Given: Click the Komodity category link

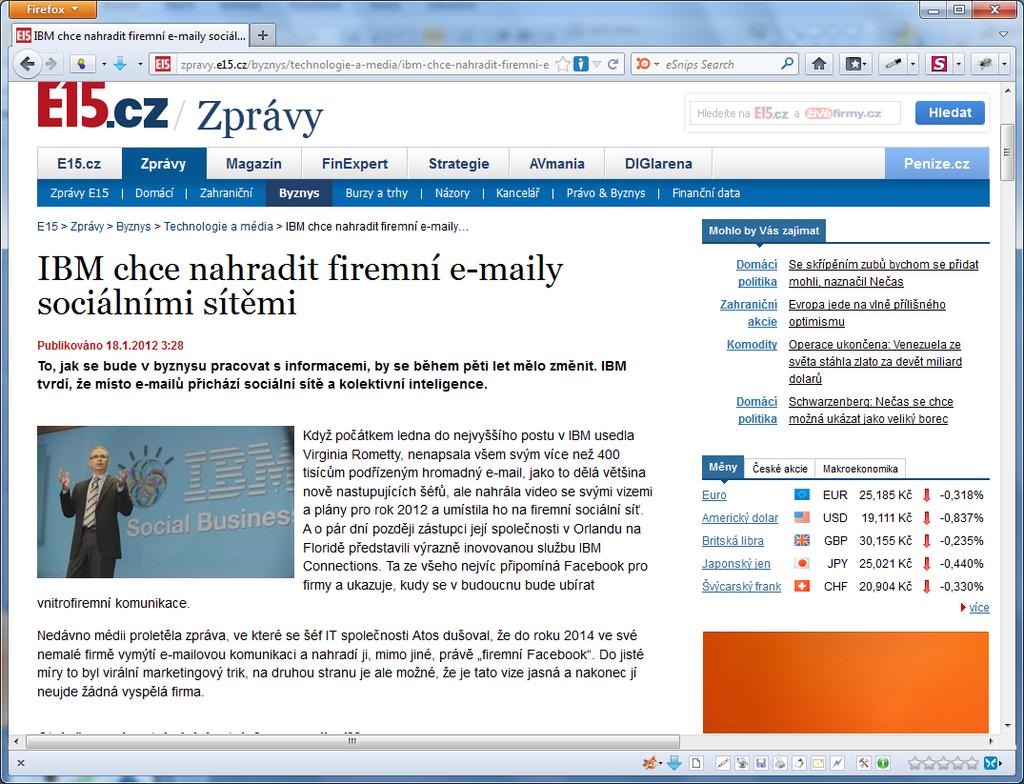Looking at the screenshot, I should (x=752, y=344).
